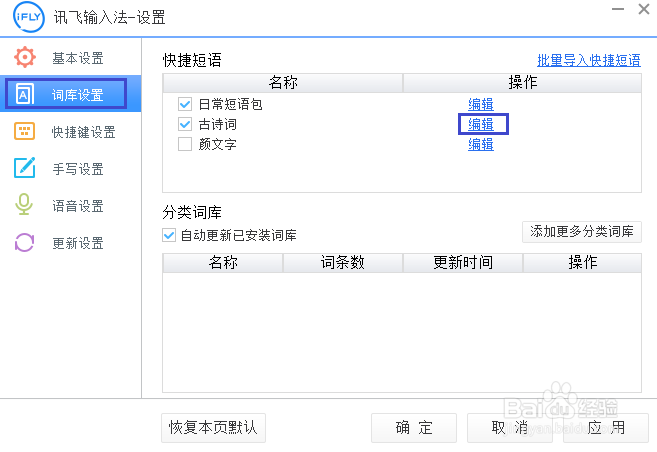Sort by the 词条数 column header
The image size is (657, 452).
click(342, 263)
